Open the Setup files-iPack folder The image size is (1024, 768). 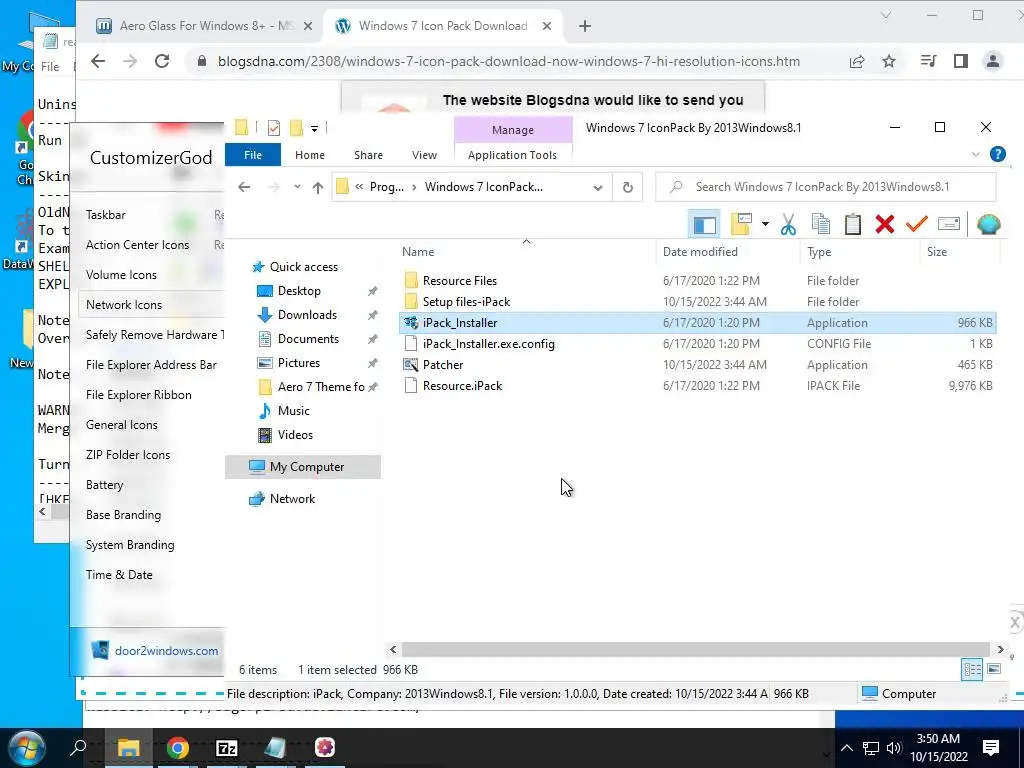pyautogui.click(x=466, y=302)
